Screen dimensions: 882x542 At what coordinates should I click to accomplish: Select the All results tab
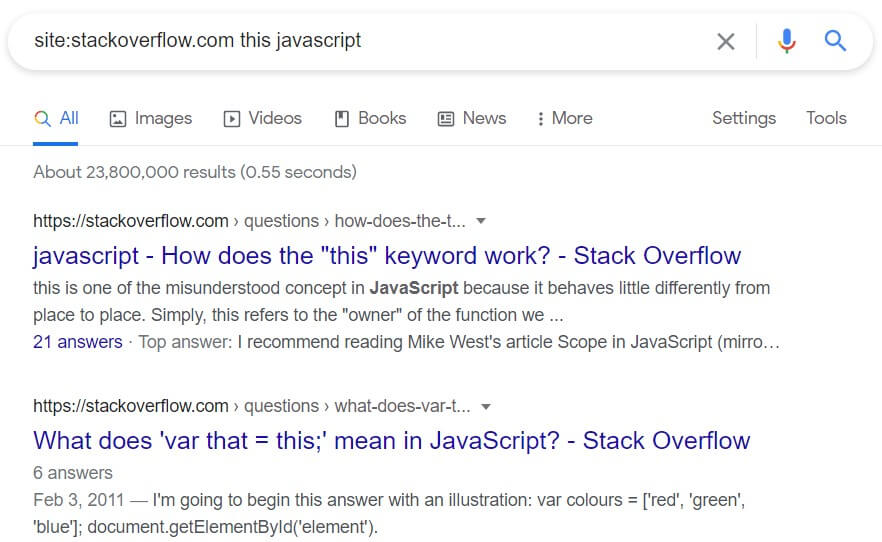[56, 118]
